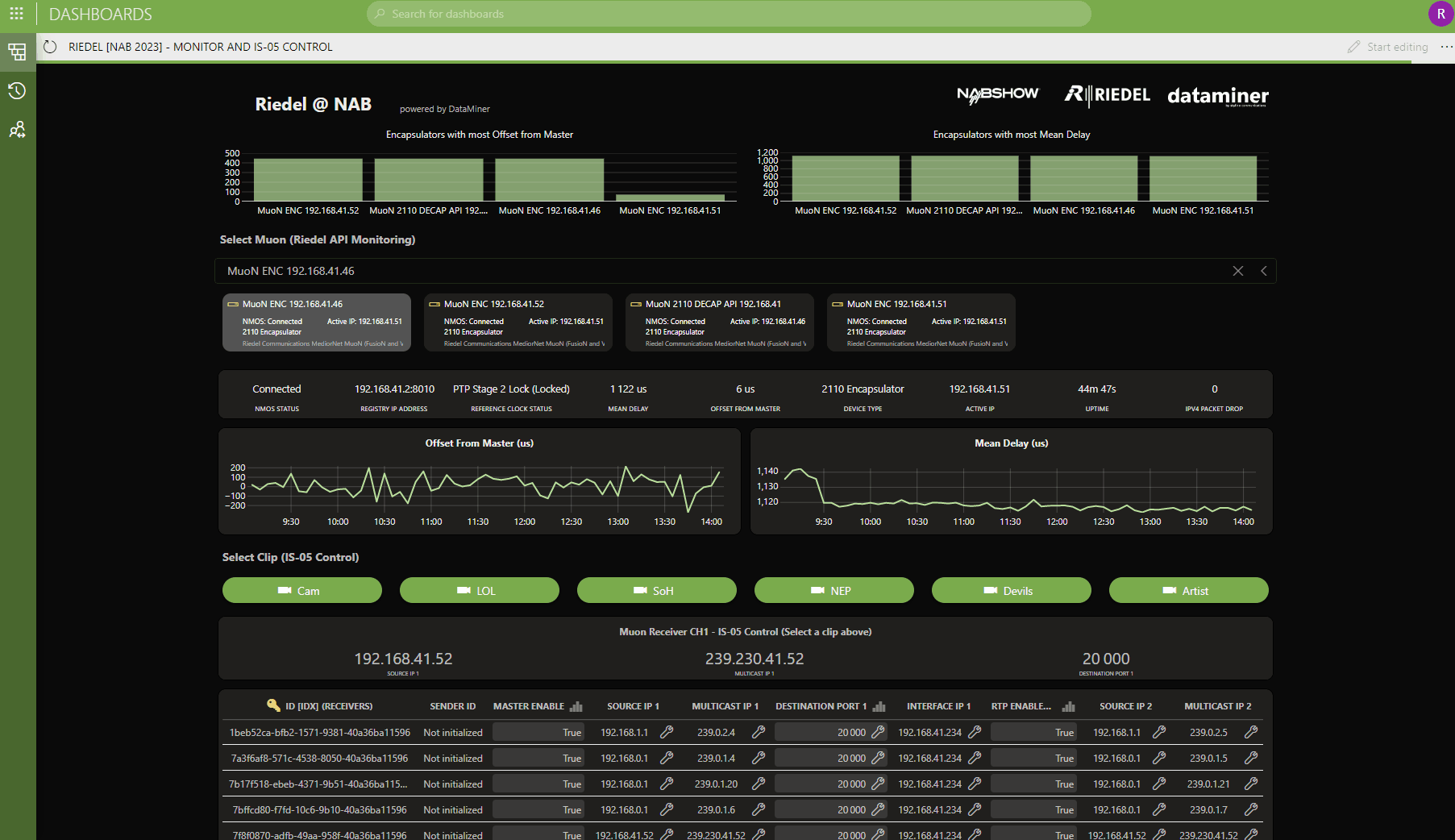Click receiver ID 1beb52ca-bfb2-1571-9381-40a36ba11596

click(x=320, y=732)
